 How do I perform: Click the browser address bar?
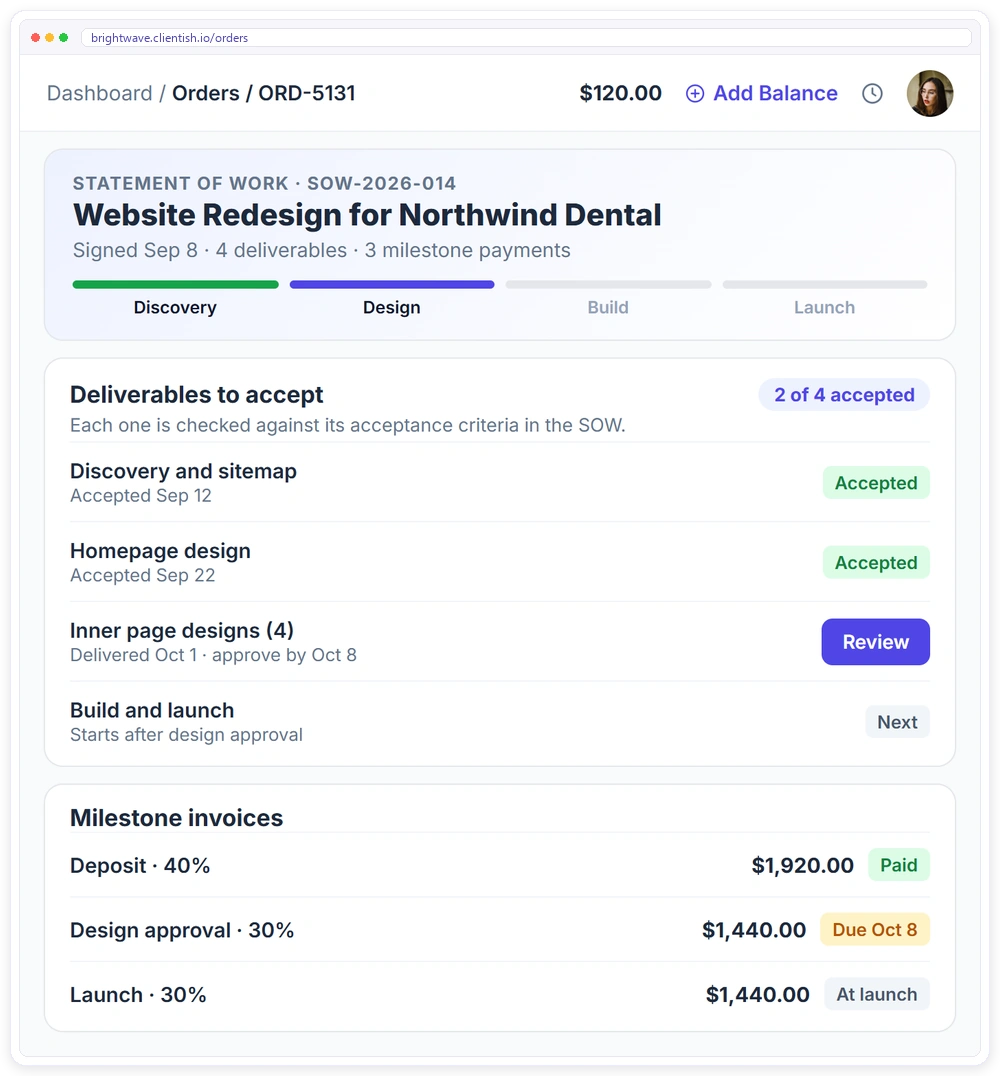coord(526,38)
